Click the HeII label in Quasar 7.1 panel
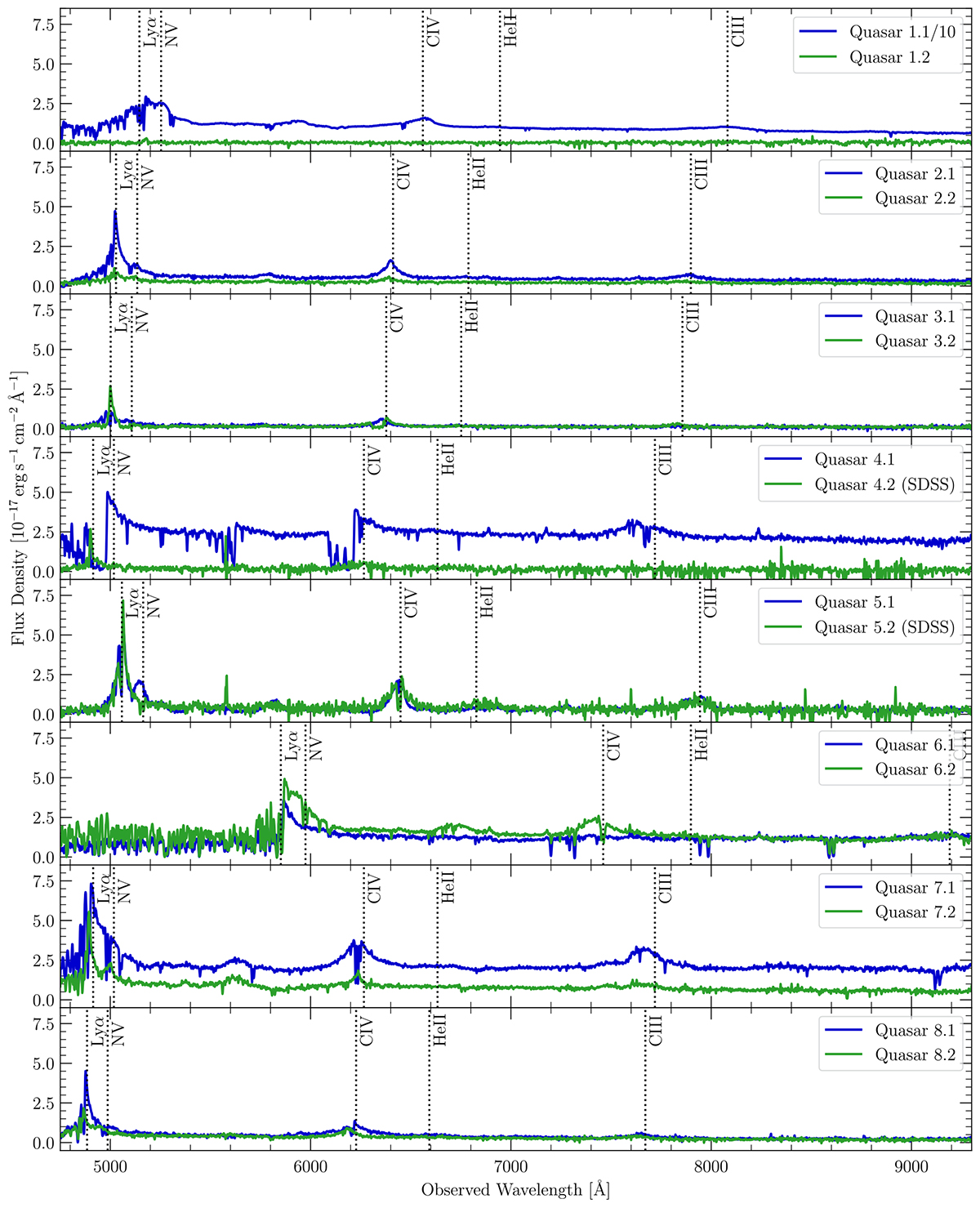 click(448, 888)
